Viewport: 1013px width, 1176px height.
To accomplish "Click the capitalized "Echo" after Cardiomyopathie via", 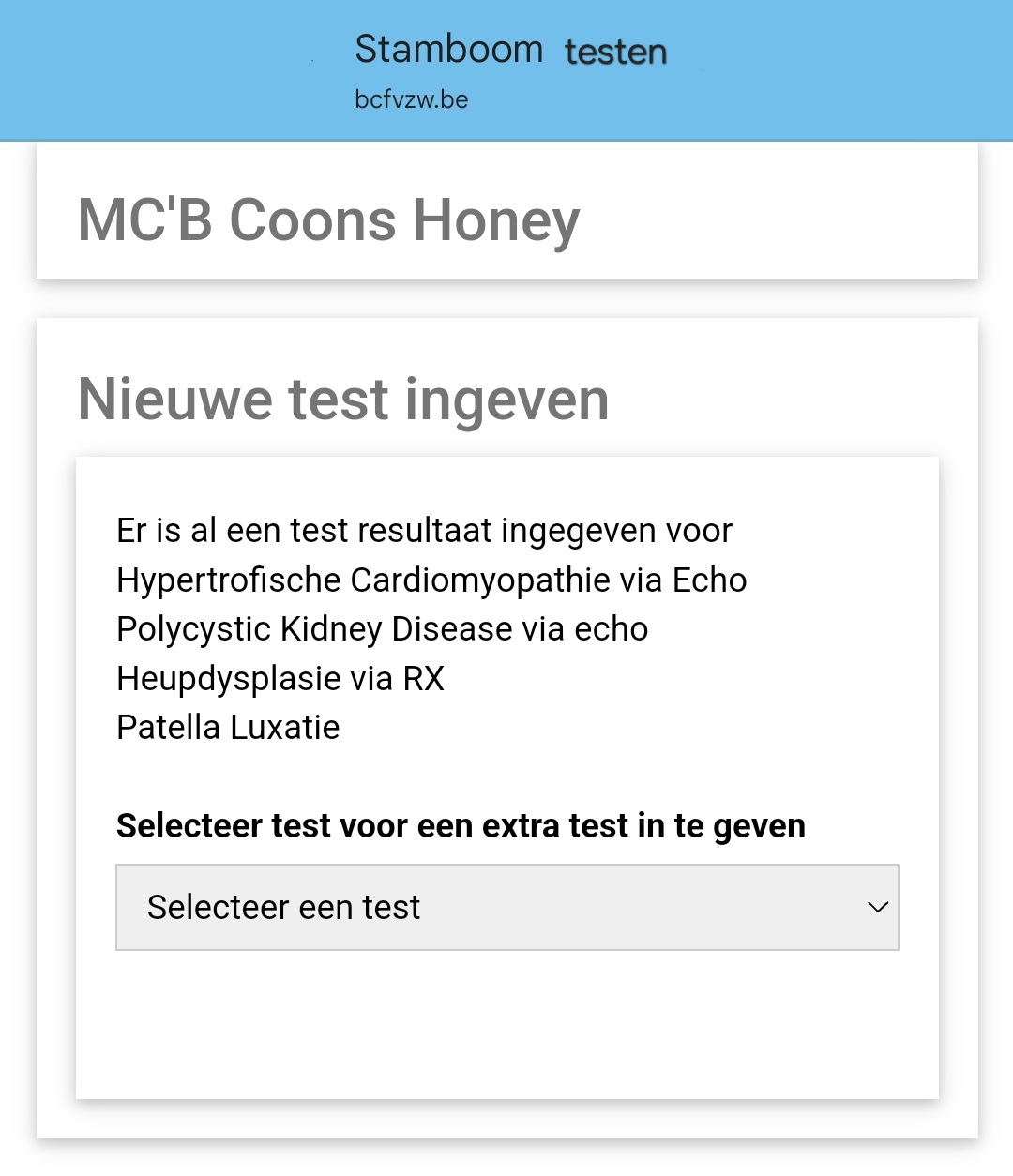I will point(709,580).
